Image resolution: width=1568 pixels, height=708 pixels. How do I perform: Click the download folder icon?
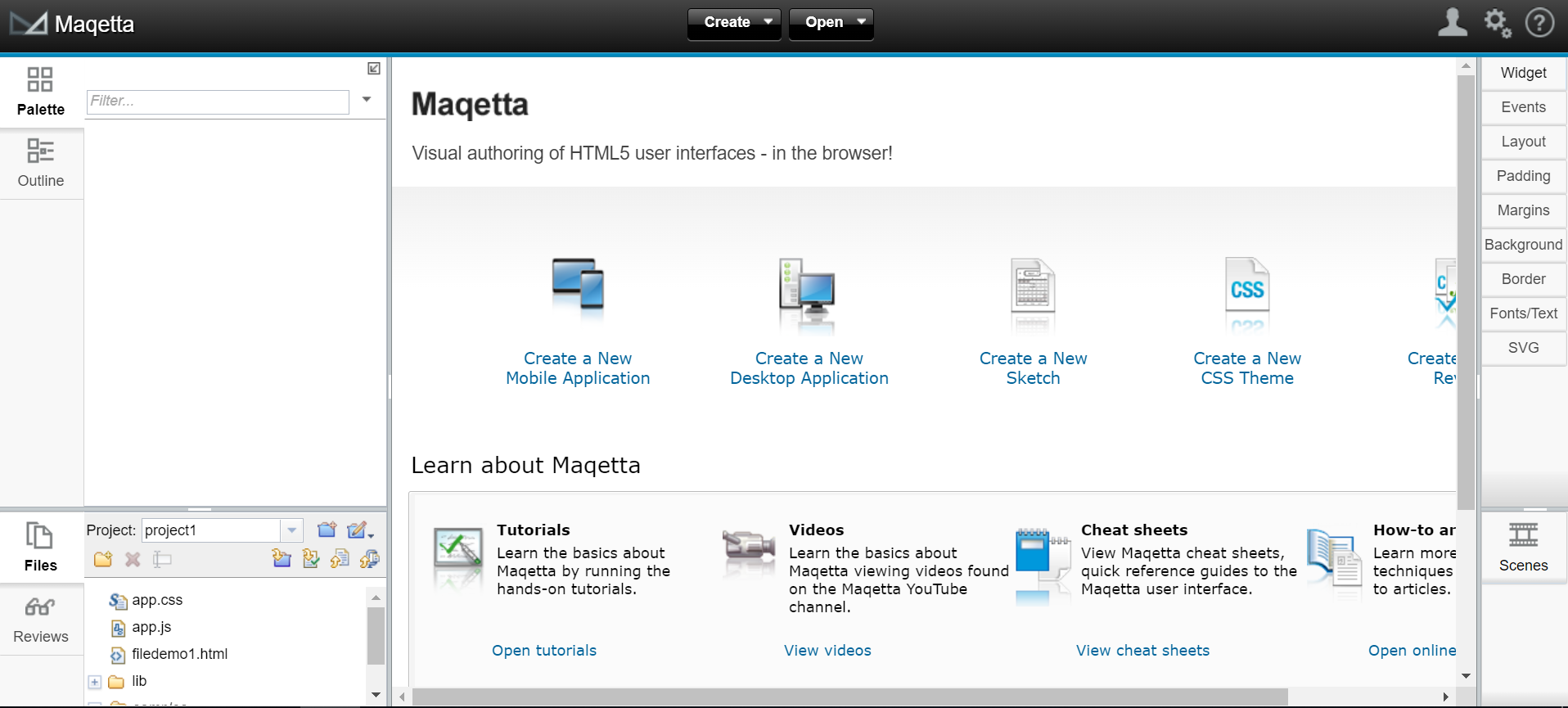pyautogui.click(x=282, y=559)
